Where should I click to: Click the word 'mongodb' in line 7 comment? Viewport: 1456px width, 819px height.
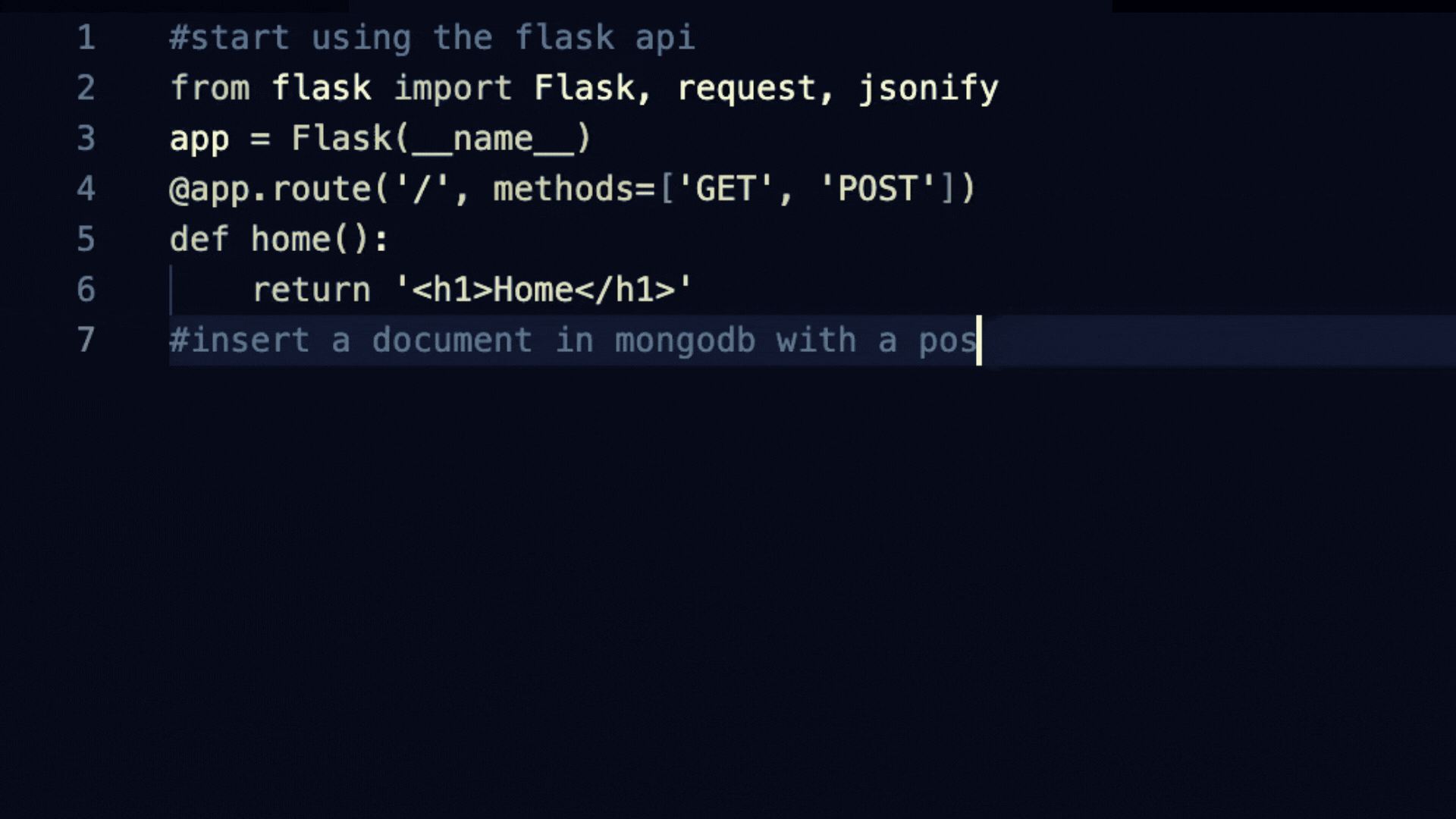[686, 340]
